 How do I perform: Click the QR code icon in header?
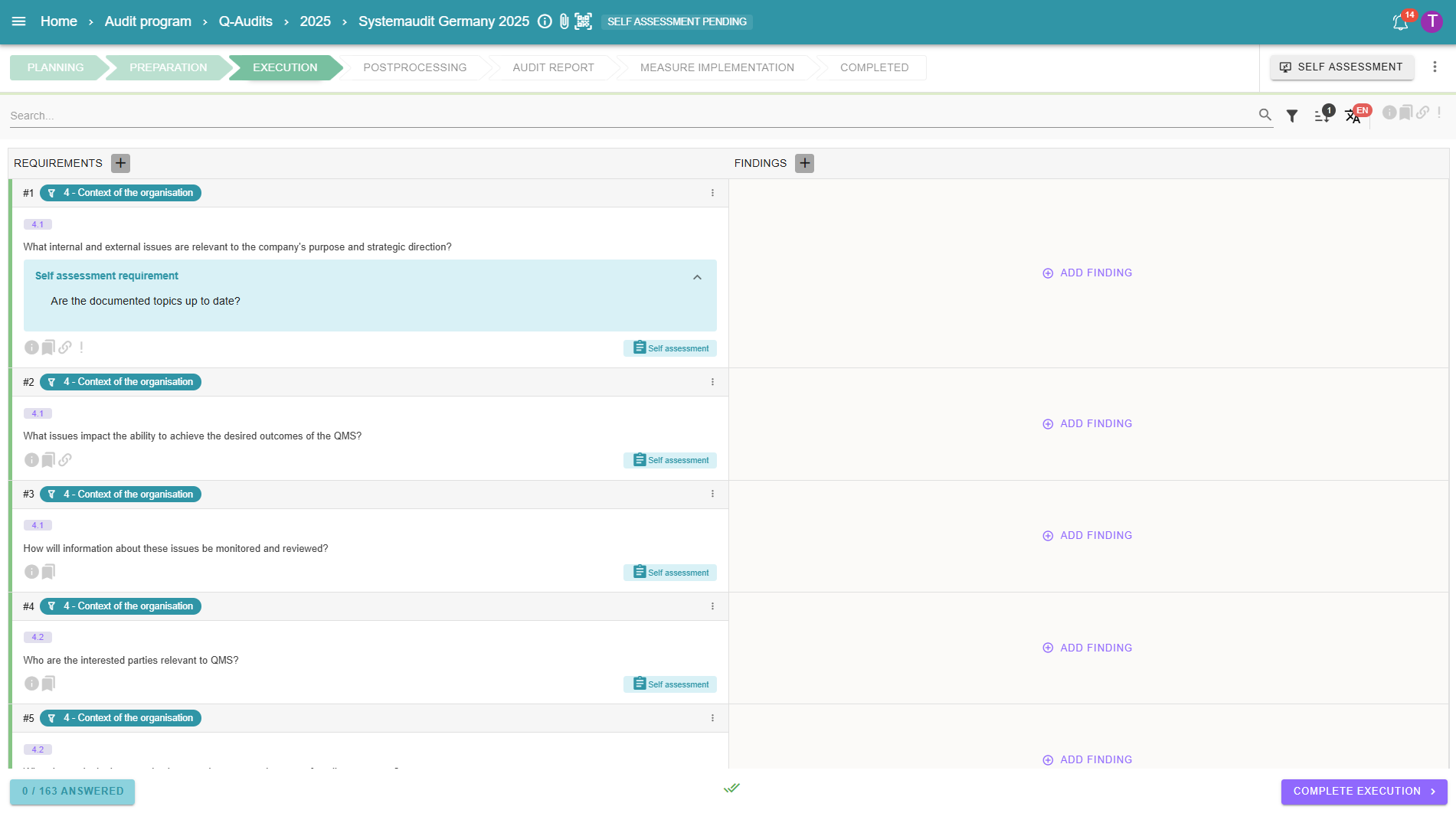(584, 21)
